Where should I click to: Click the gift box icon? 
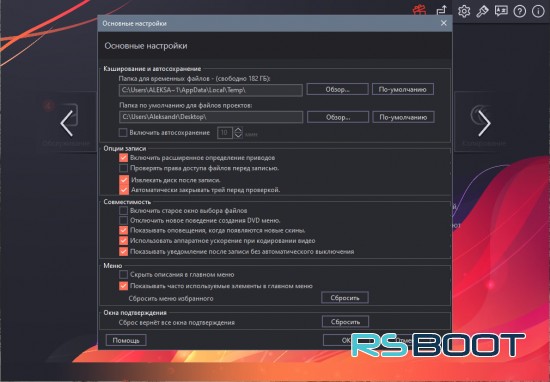tap(419, 10)
